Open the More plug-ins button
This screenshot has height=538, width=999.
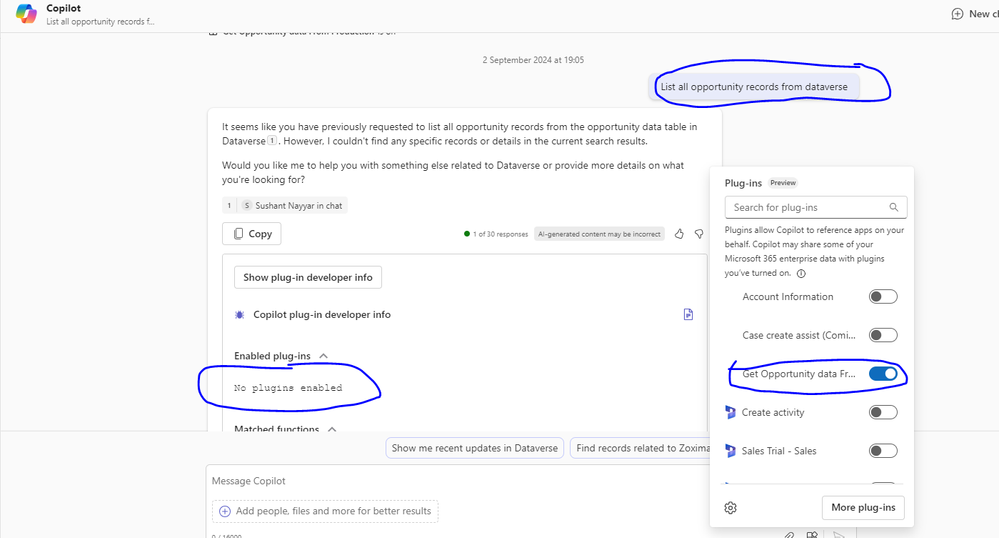863,507
